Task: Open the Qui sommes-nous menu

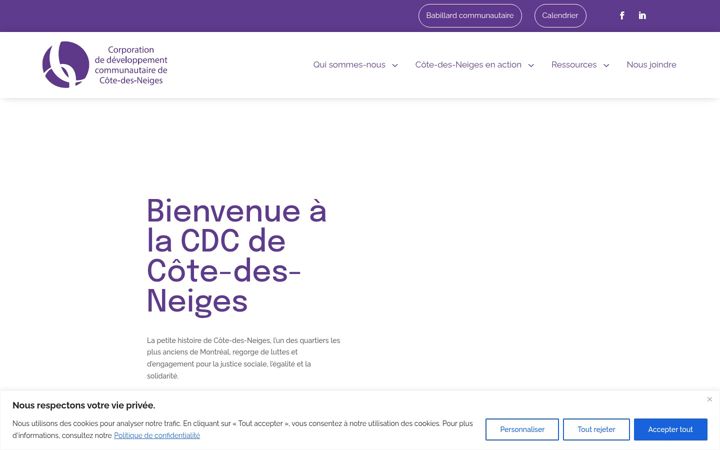Action: click(349, 65)
